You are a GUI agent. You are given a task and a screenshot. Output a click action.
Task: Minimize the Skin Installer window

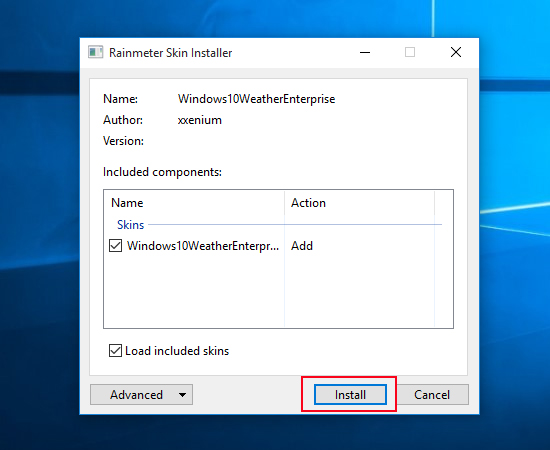365,53
